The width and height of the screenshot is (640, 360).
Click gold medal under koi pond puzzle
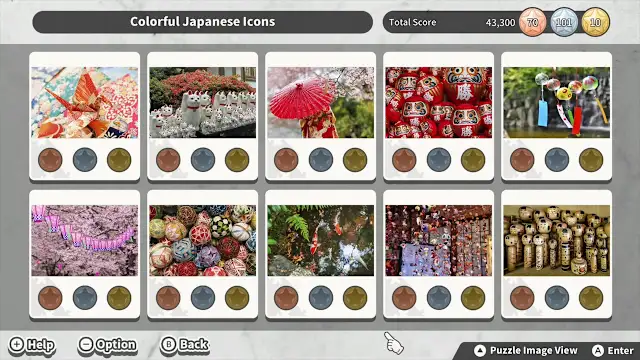pos(355,298)
